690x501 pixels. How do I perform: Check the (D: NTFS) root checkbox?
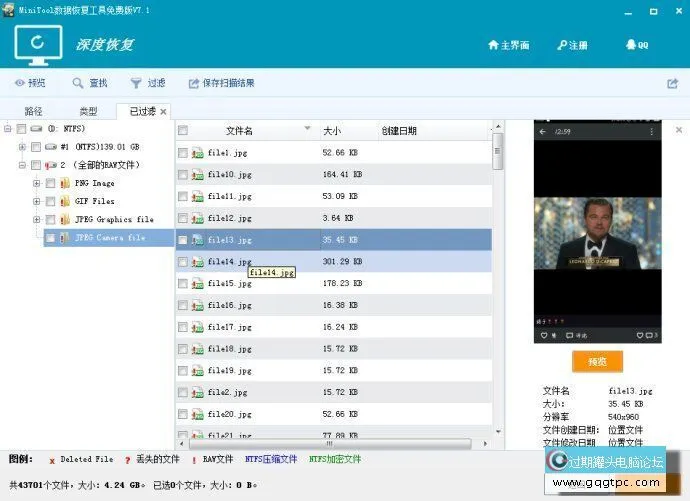[x=21, y=128]
